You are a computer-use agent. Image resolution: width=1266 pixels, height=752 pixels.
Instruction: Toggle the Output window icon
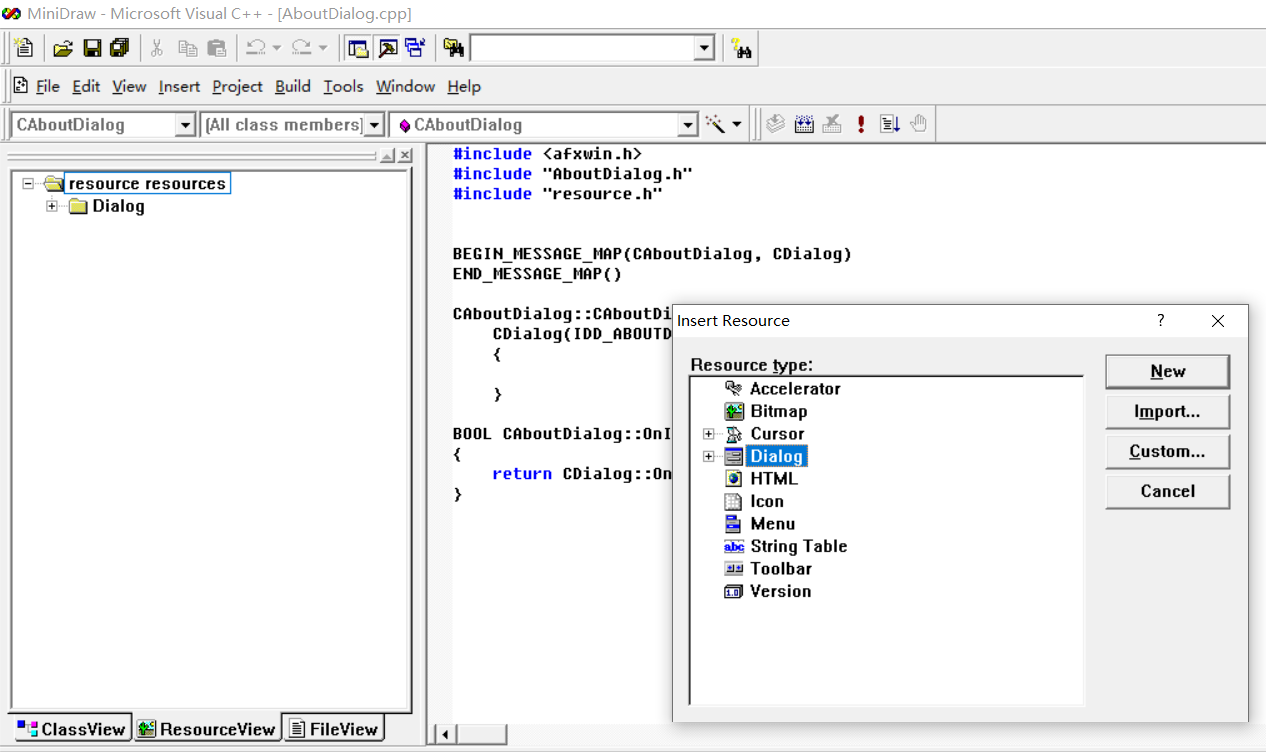click(x=387, y=48)
